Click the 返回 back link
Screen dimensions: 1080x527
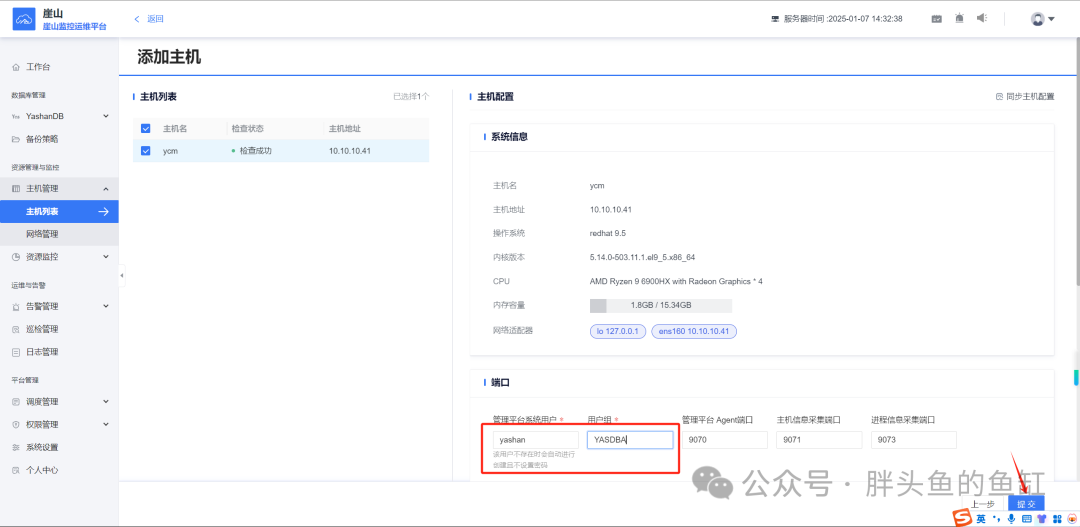pos(149,19)
